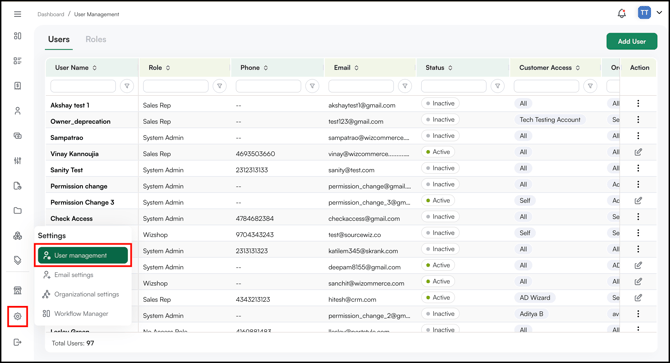Viewport: 670px width, 363px height.
Task: Click the tag icon in sidebar
Action: click(18, 260)
